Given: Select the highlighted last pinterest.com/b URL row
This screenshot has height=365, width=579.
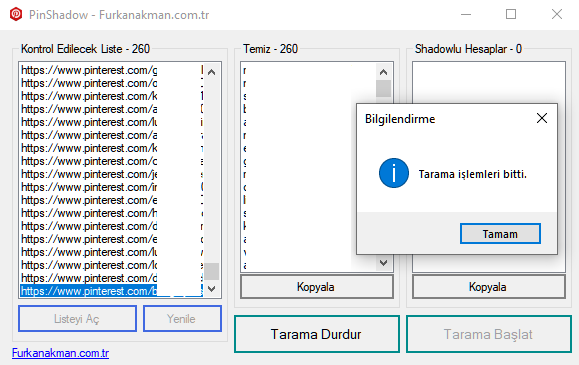Looking at the screenshot, I should click(x=112, y=291).
